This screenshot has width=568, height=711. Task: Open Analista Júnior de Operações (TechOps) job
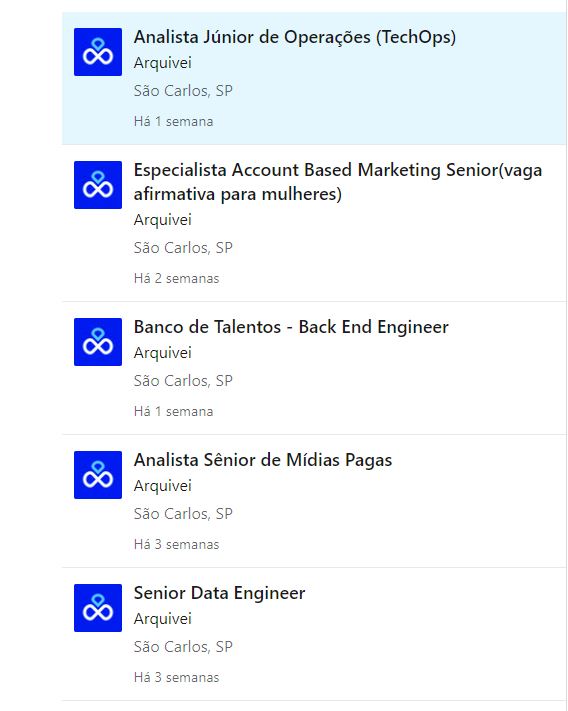tap(295, 37)
